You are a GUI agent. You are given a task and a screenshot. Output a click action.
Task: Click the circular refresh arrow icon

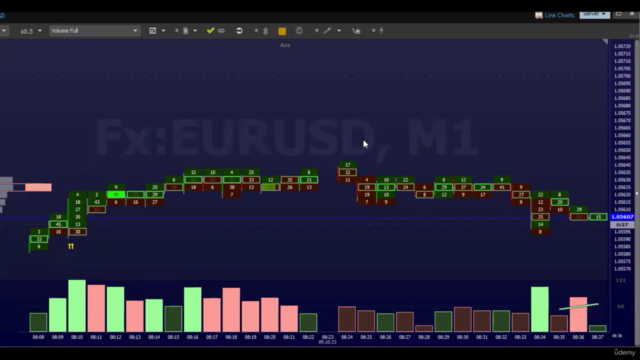point(240,31)
